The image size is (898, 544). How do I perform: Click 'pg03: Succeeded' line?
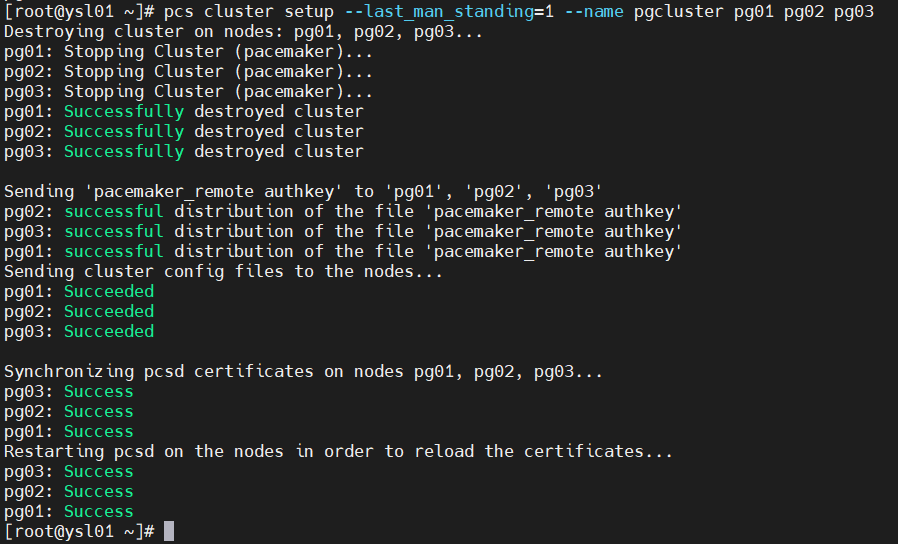[x=79, y=332]
